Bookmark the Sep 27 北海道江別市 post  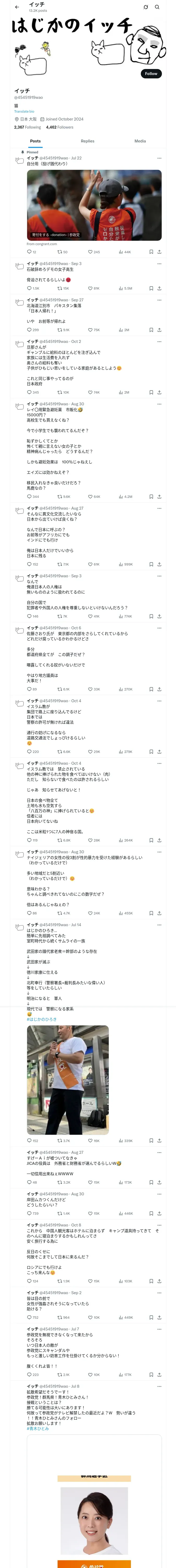coord(151,330)
